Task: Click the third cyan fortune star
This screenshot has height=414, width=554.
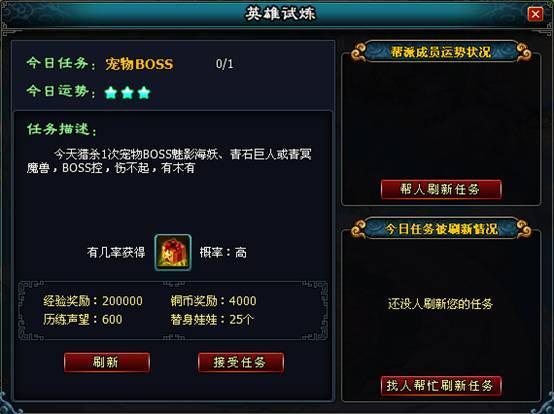Action: pyautogui.click(x=144, y=93)
